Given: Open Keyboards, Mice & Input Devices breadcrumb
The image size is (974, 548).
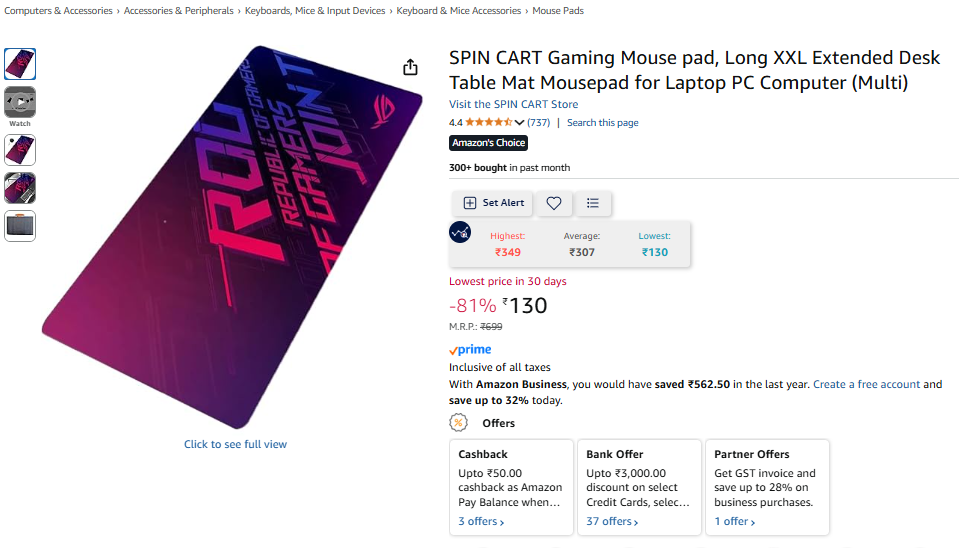Looking at the screenshot, I should [x=315, y=11].
